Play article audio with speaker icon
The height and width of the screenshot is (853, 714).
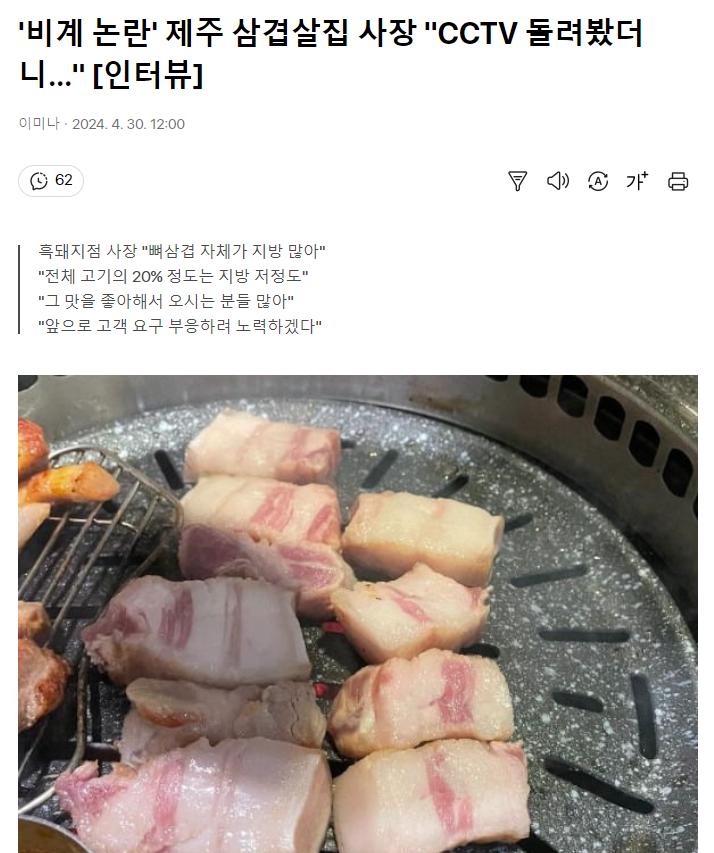pos(558,181)
